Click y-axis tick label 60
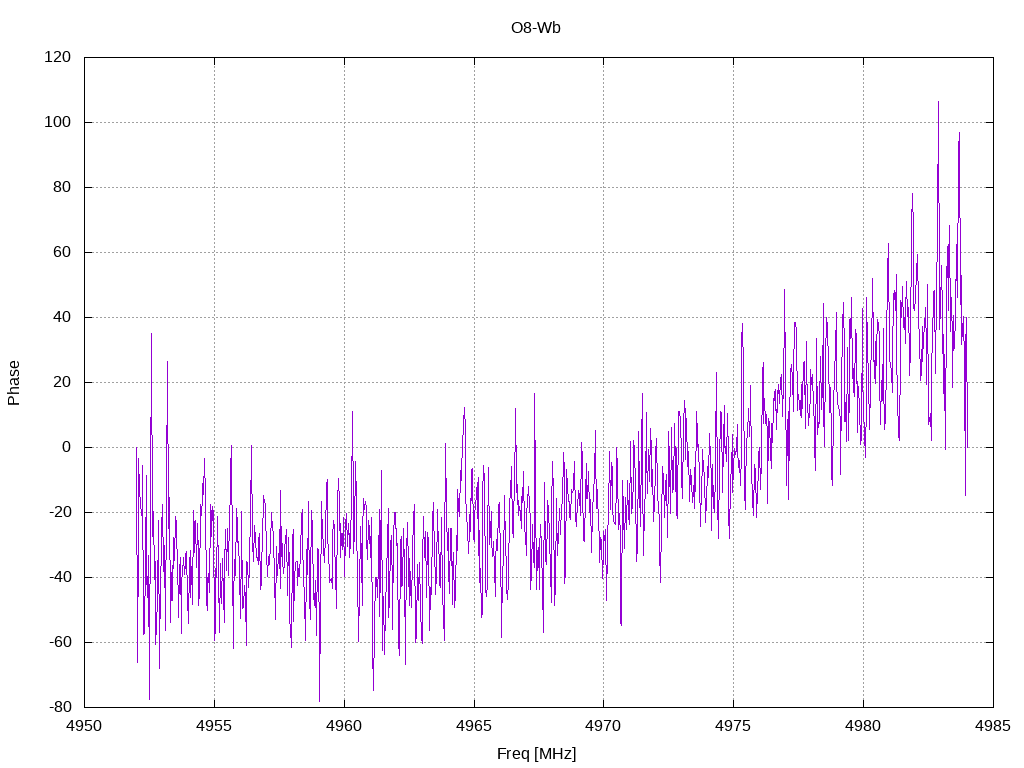Viewport: 1024px width, 768px height. (61, 252)
